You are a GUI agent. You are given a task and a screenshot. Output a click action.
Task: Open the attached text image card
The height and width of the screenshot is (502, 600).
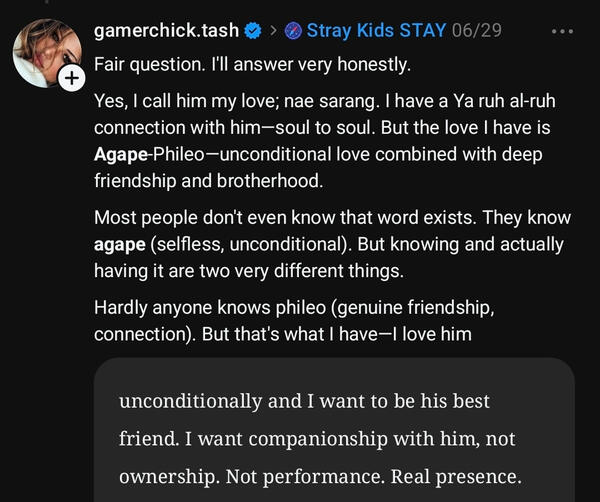(334, 430)
